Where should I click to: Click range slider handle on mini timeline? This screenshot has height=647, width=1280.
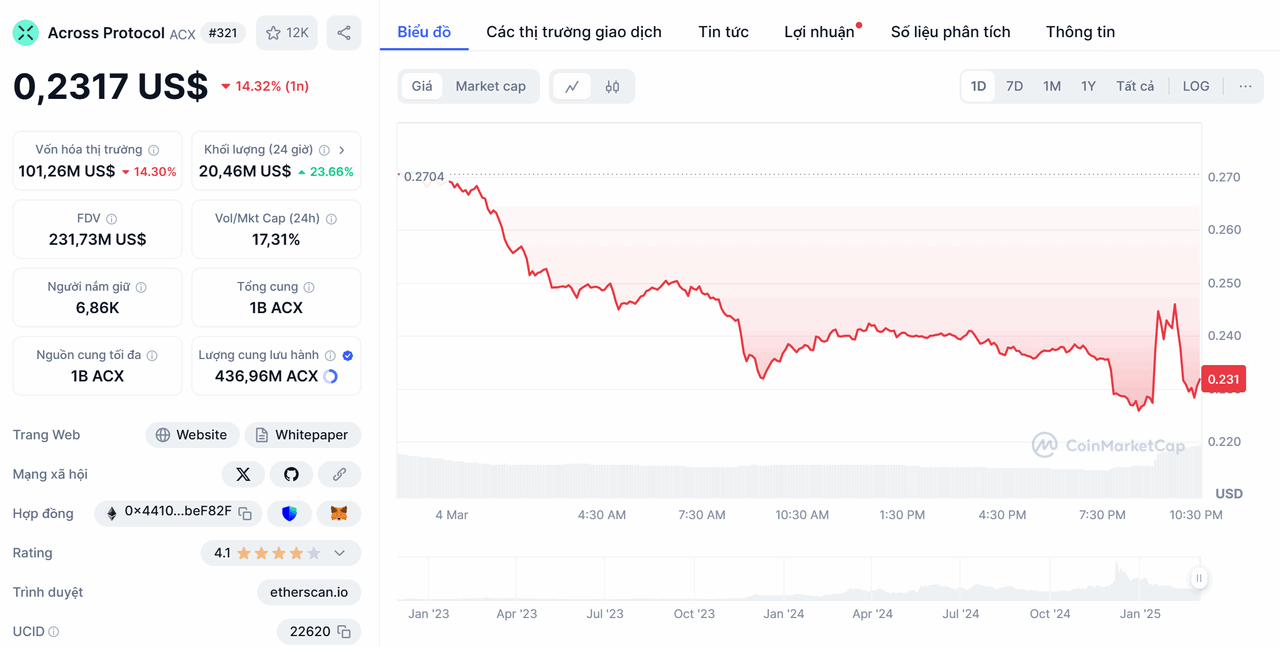(1199, 578)
